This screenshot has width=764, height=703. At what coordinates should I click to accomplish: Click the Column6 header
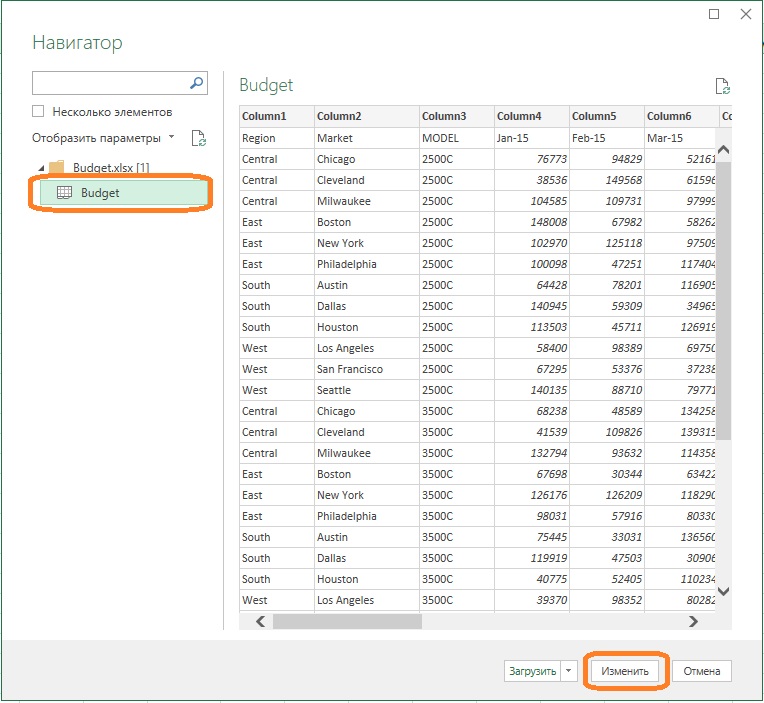pos(682,116)
